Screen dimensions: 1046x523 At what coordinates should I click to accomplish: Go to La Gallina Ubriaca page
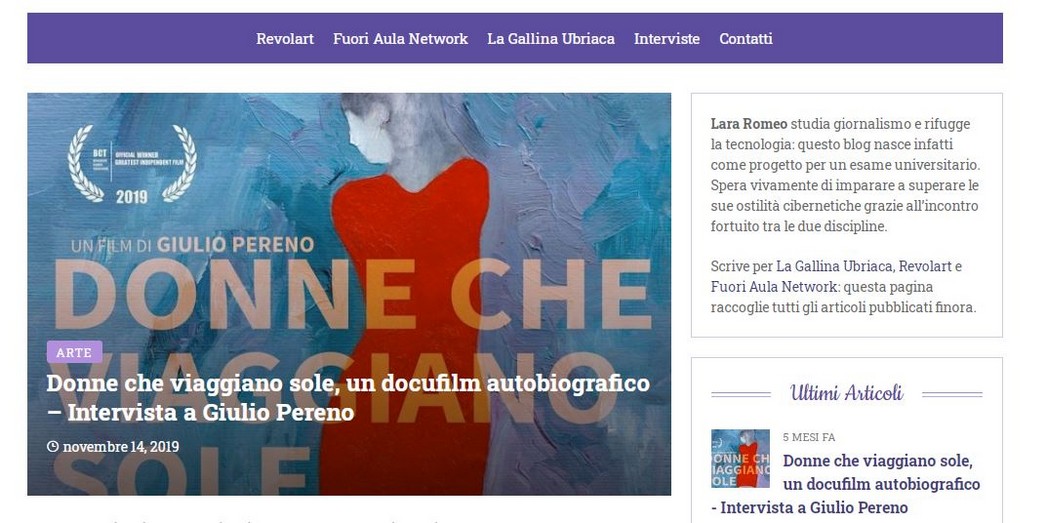(x=551, y=39)
